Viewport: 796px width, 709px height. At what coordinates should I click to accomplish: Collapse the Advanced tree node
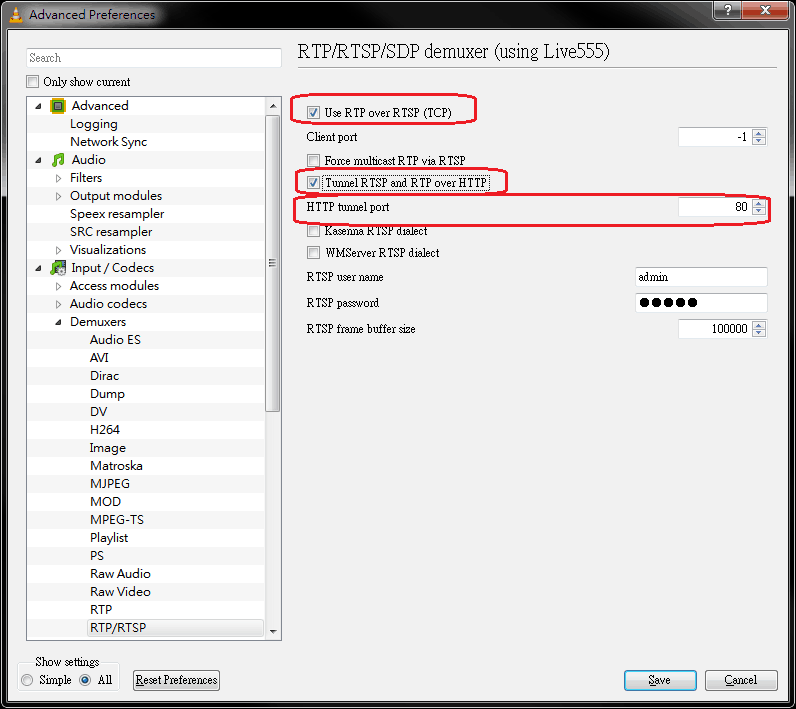pyautogui.click(x=38, y=106)
